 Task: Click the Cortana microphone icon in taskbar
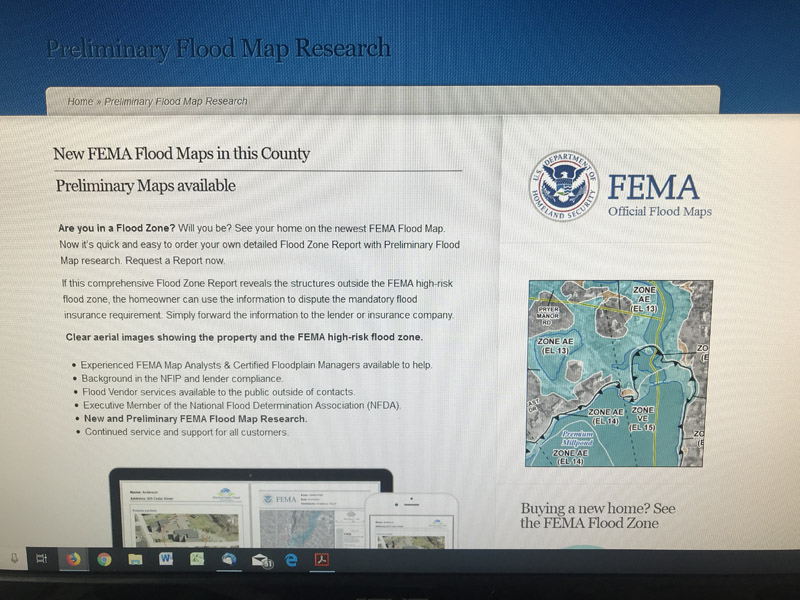click(x=14, y=558)
